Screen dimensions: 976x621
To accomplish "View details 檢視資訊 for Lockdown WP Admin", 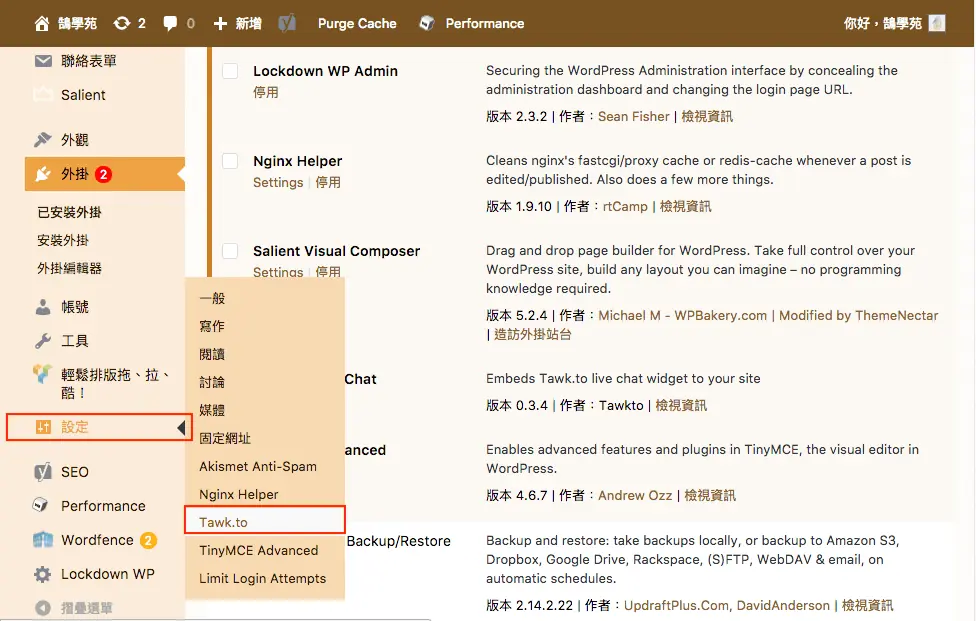I will pos(707,116).
